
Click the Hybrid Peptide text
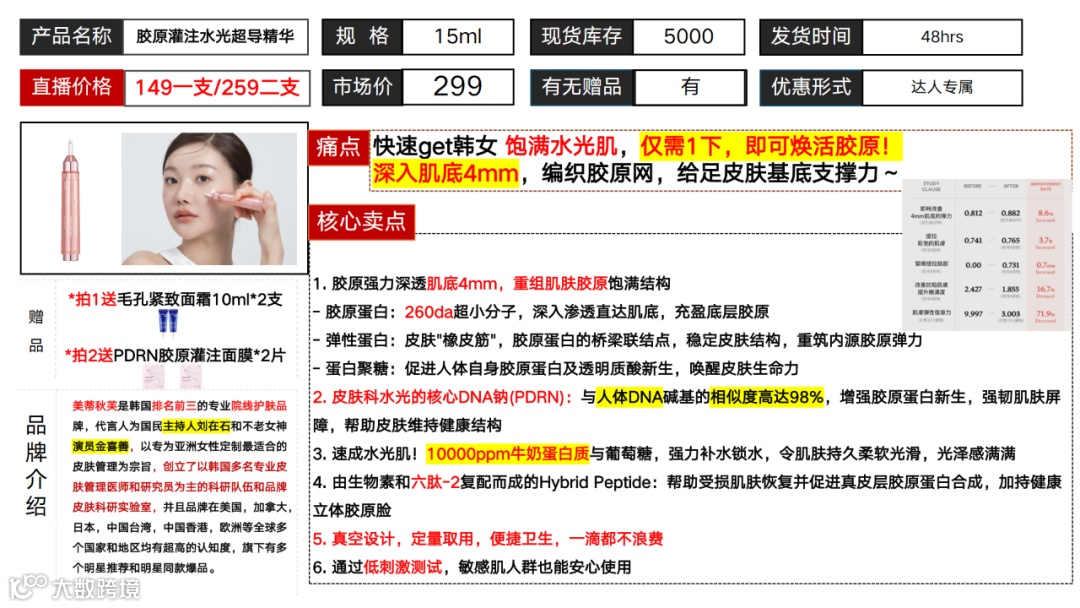[x=595, y=482]
